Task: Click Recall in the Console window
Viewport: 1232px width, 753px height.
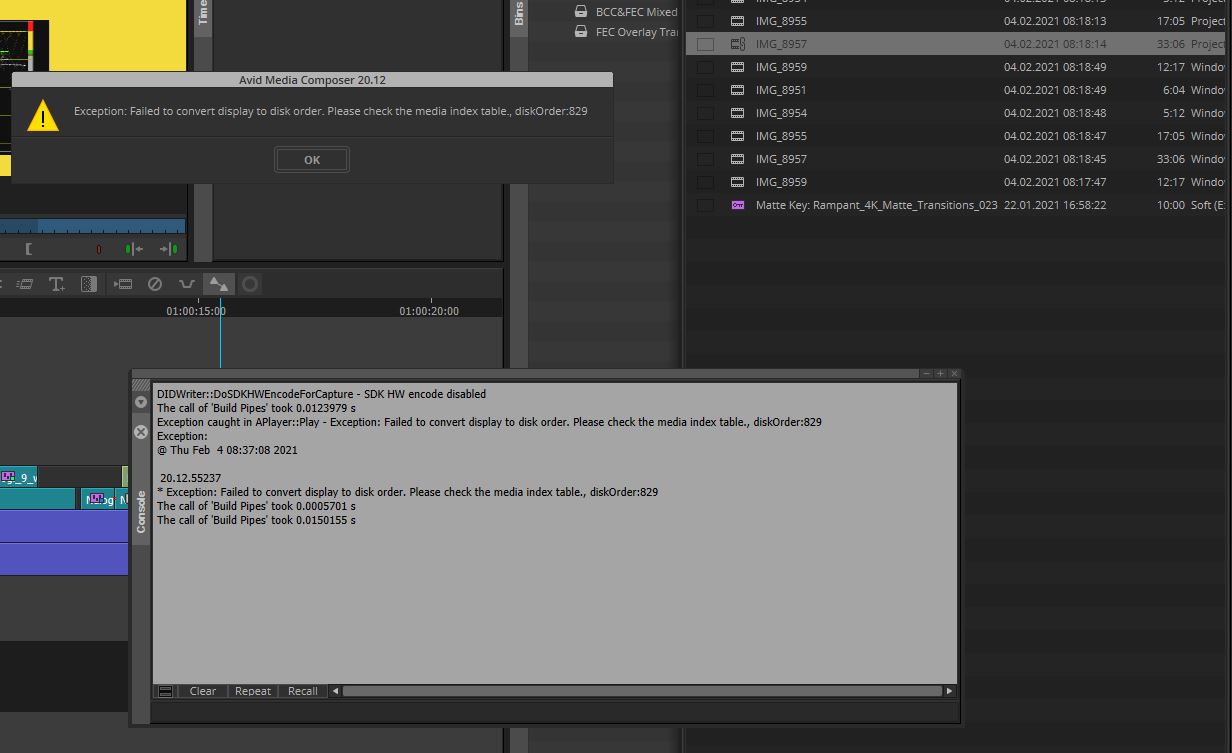Action: pyautogui.click(x=303, y=691)
